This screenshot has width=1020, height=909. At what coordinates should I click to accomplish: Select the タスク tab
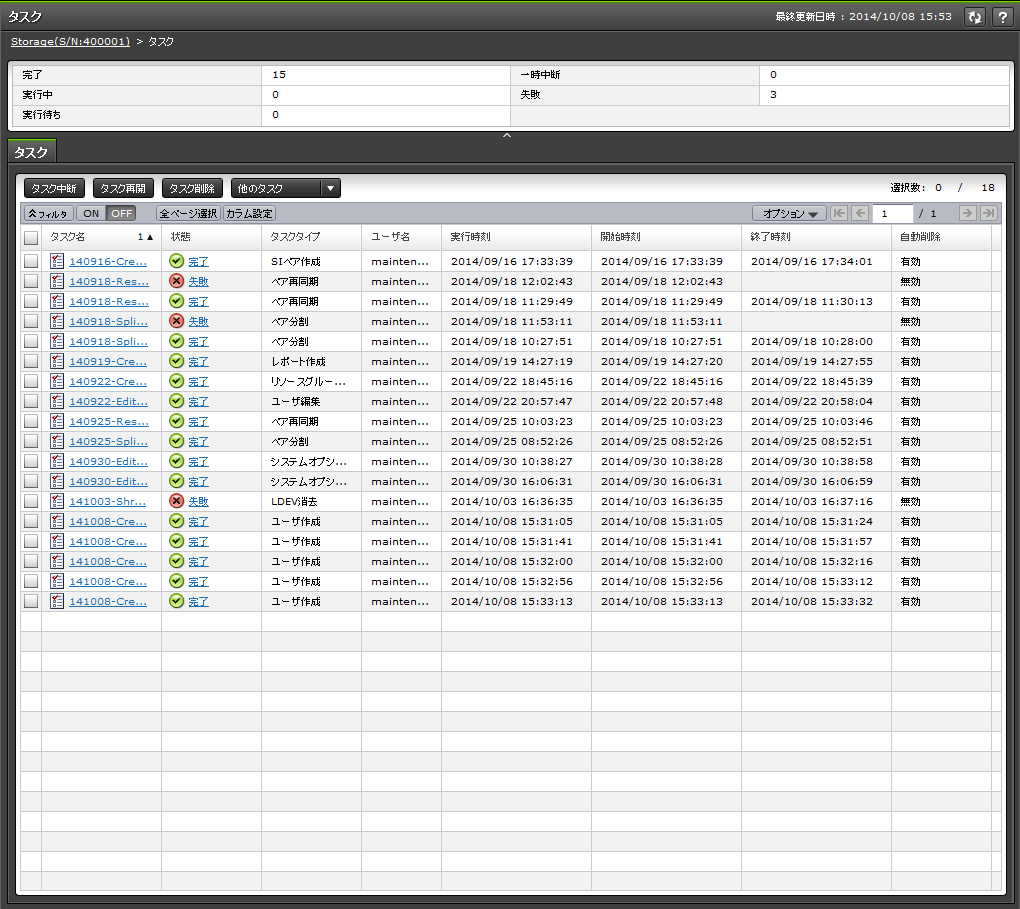tap(31, 152)
